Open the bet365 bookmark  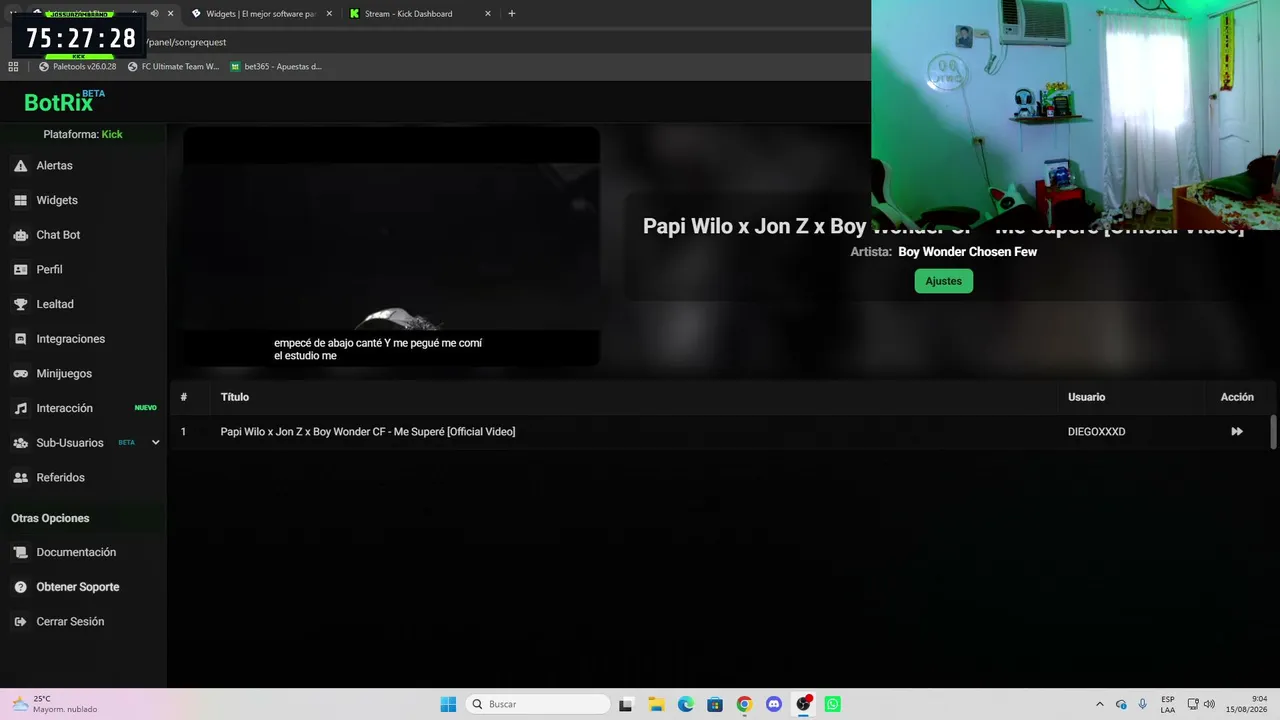[x=276, y=67]
